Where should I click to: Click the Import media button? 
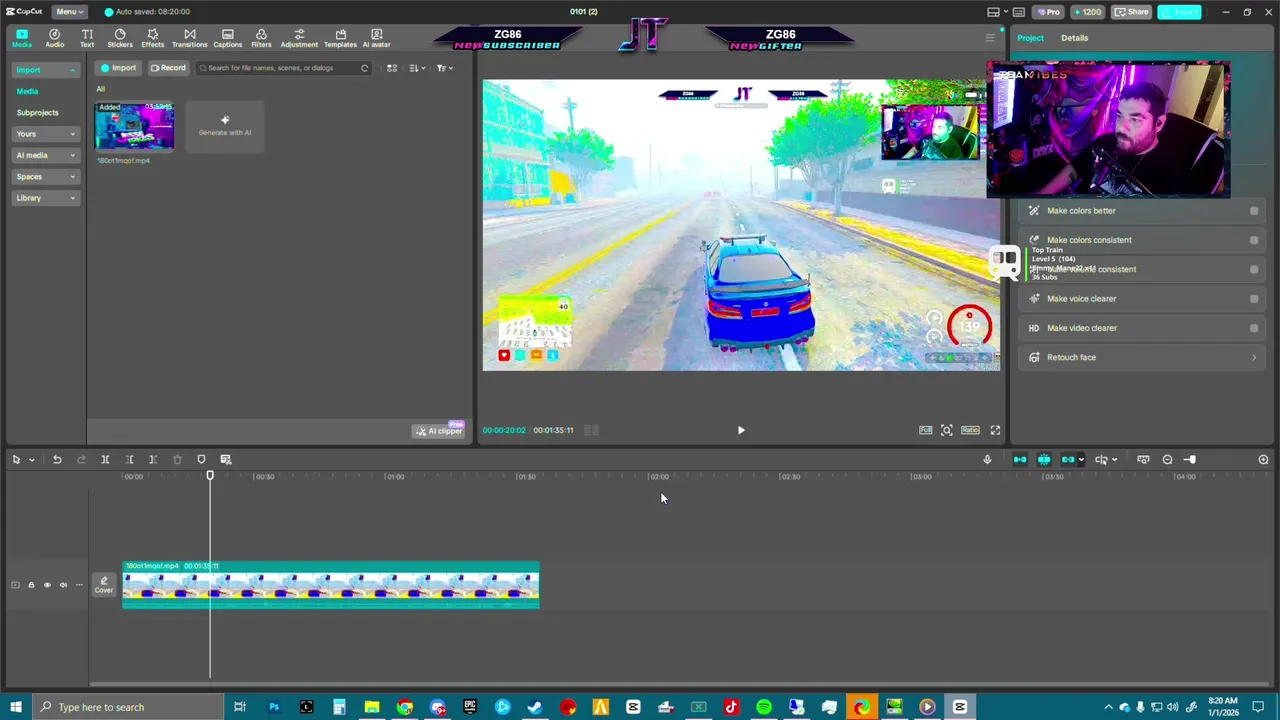pyautogui.click(x=118, y=68)
